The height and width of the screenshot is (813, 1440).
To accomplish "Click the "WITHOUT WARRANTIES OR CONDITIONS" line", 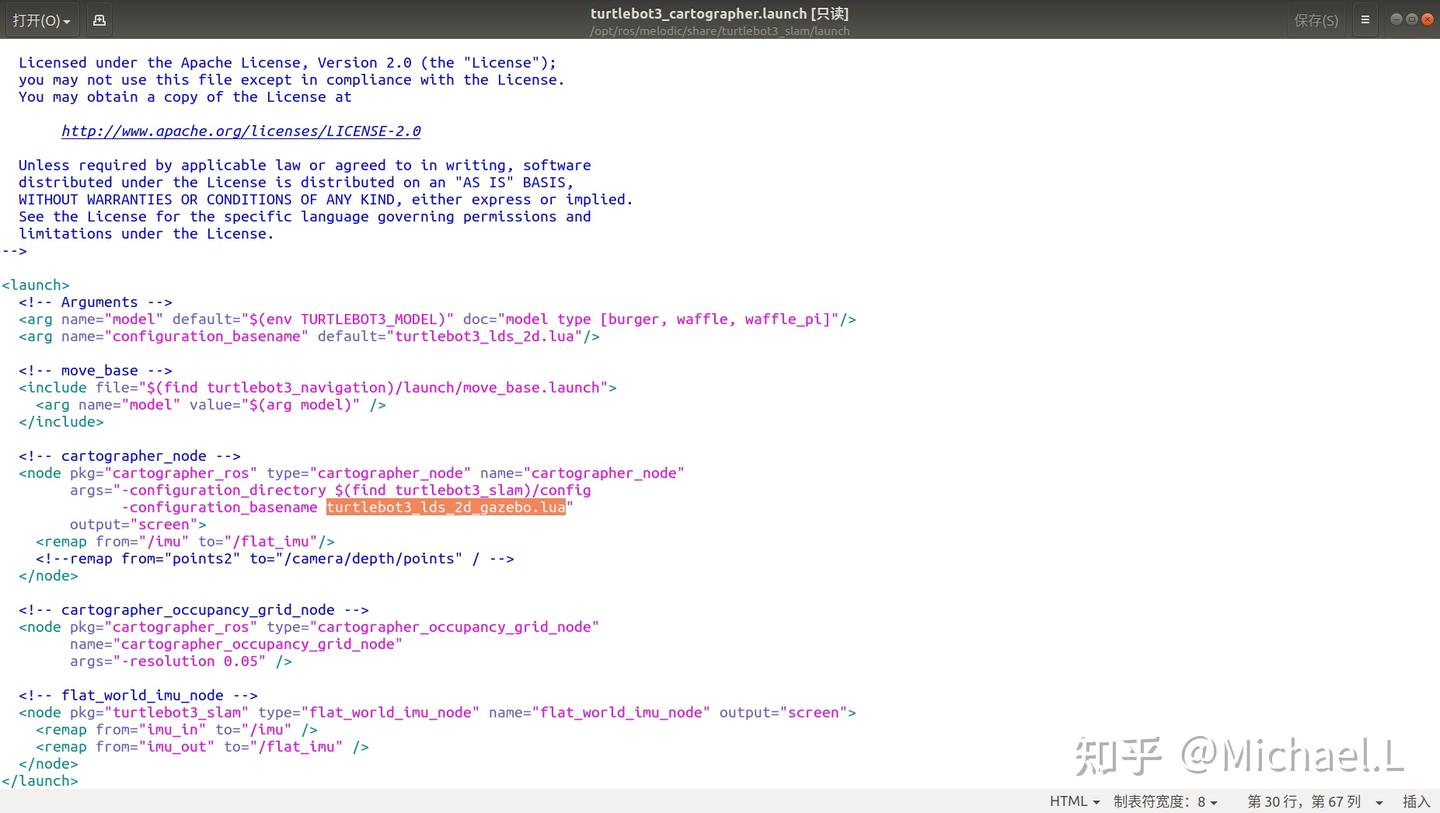I will 325,199.
